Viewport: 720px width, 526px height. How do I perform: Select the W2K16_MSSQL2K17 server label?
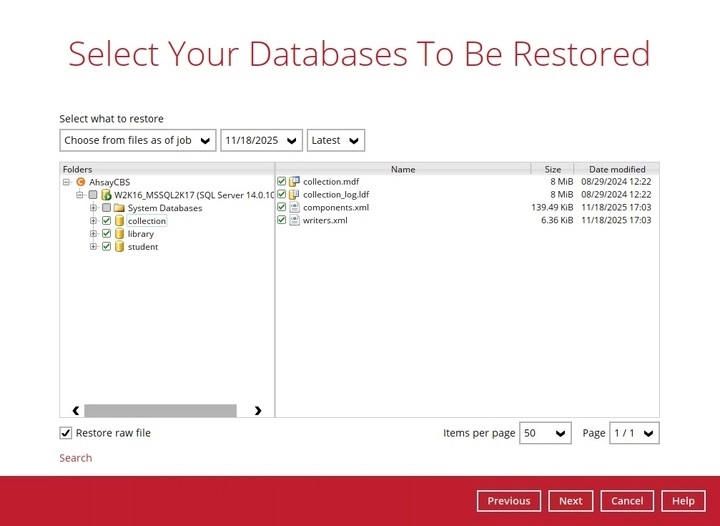(x=194, y=195)
